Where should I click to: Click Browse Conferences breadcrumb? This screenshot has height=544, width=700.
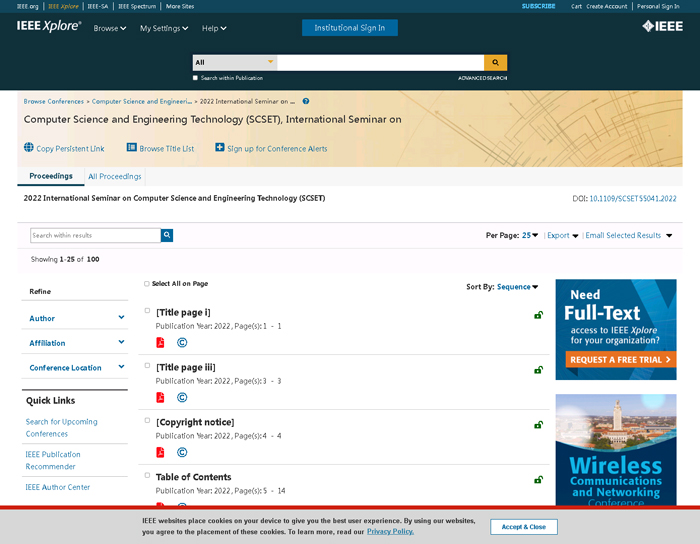point(54,101)
